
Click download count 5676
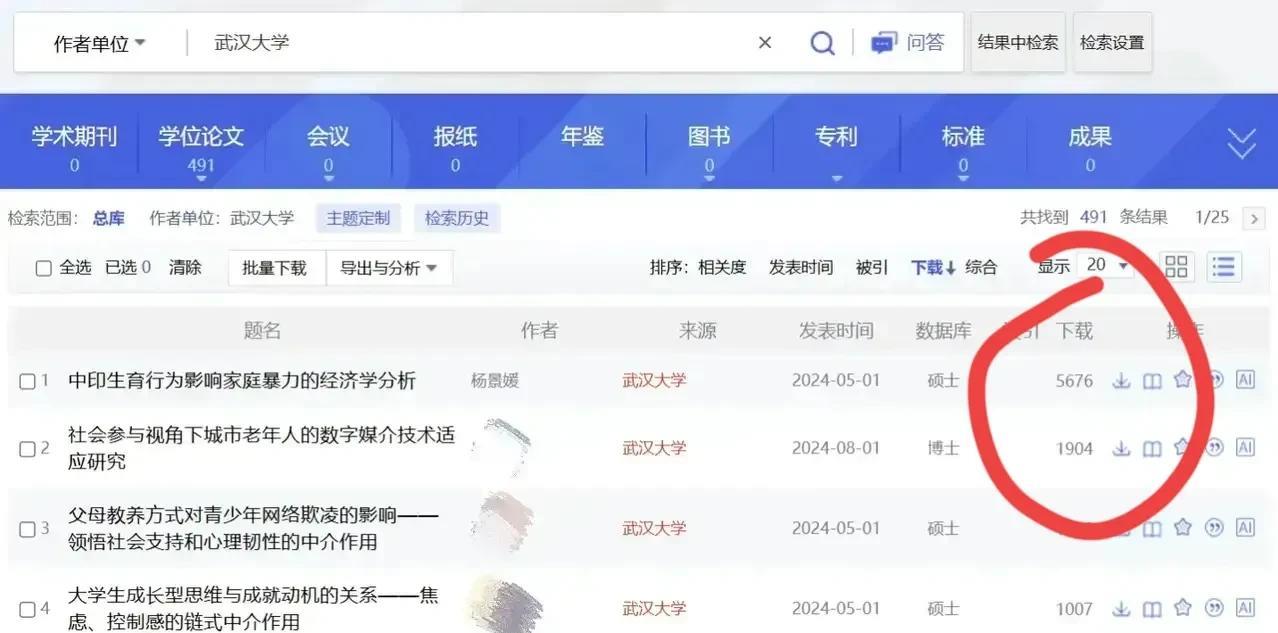click(1074, 381)
